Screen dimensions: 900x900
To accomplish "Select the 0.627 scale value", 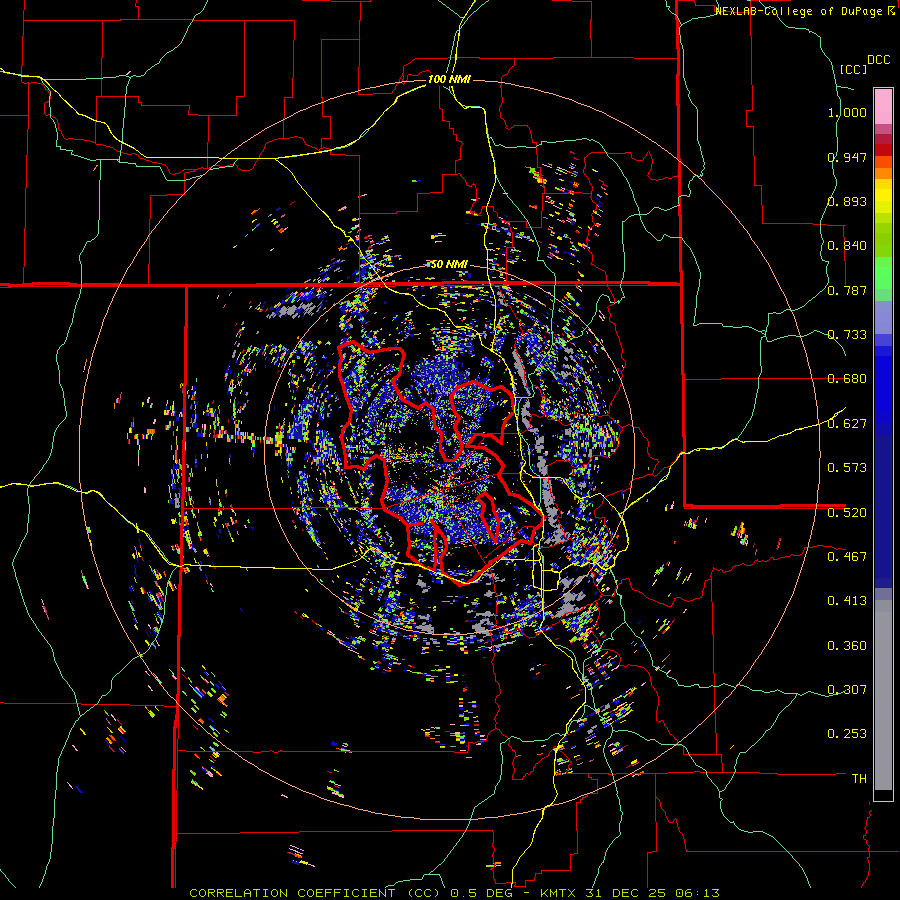I will (x=847, y=424).
